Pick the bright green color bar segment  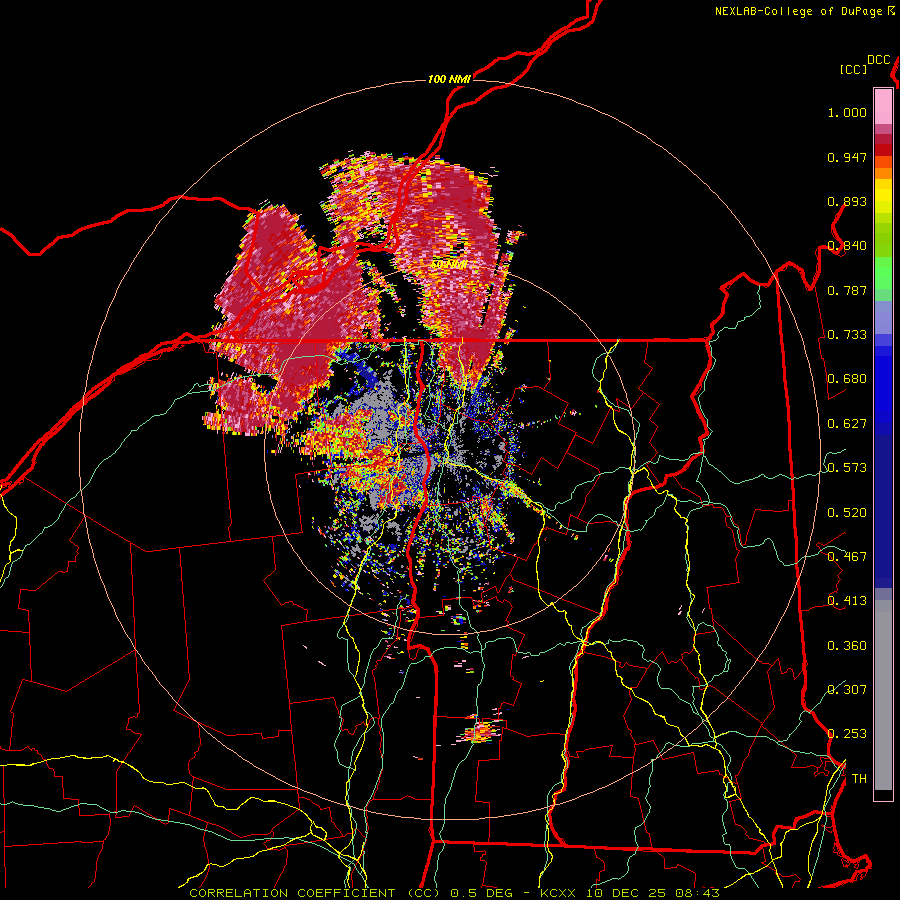(x=883, y=273)
